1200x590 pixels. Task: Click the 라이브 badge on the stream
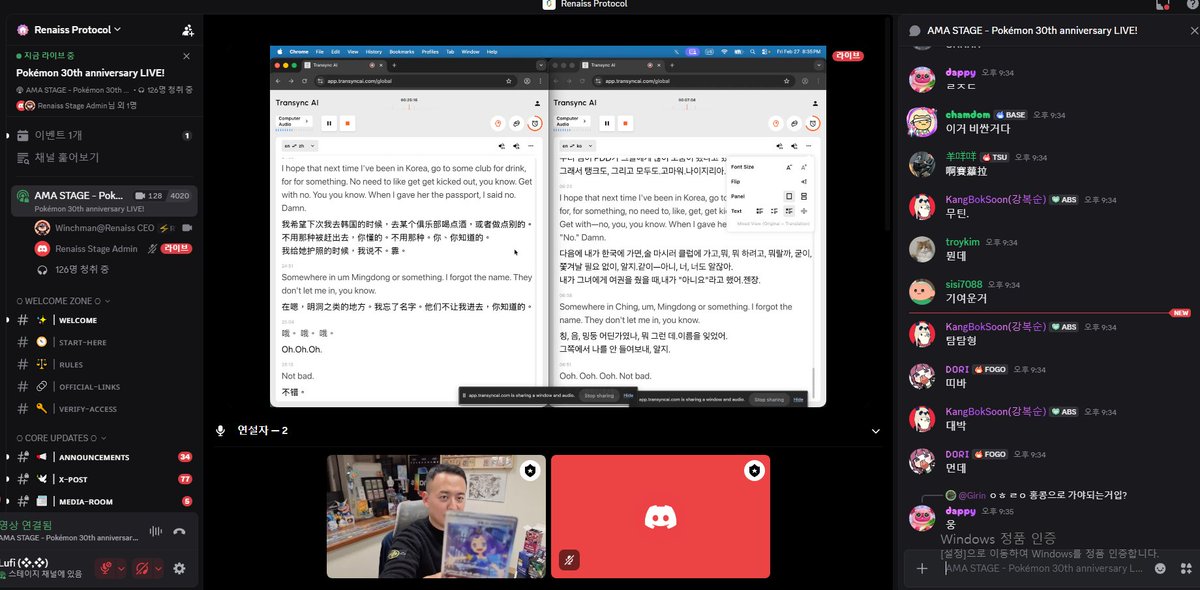(x=847, y=56)
